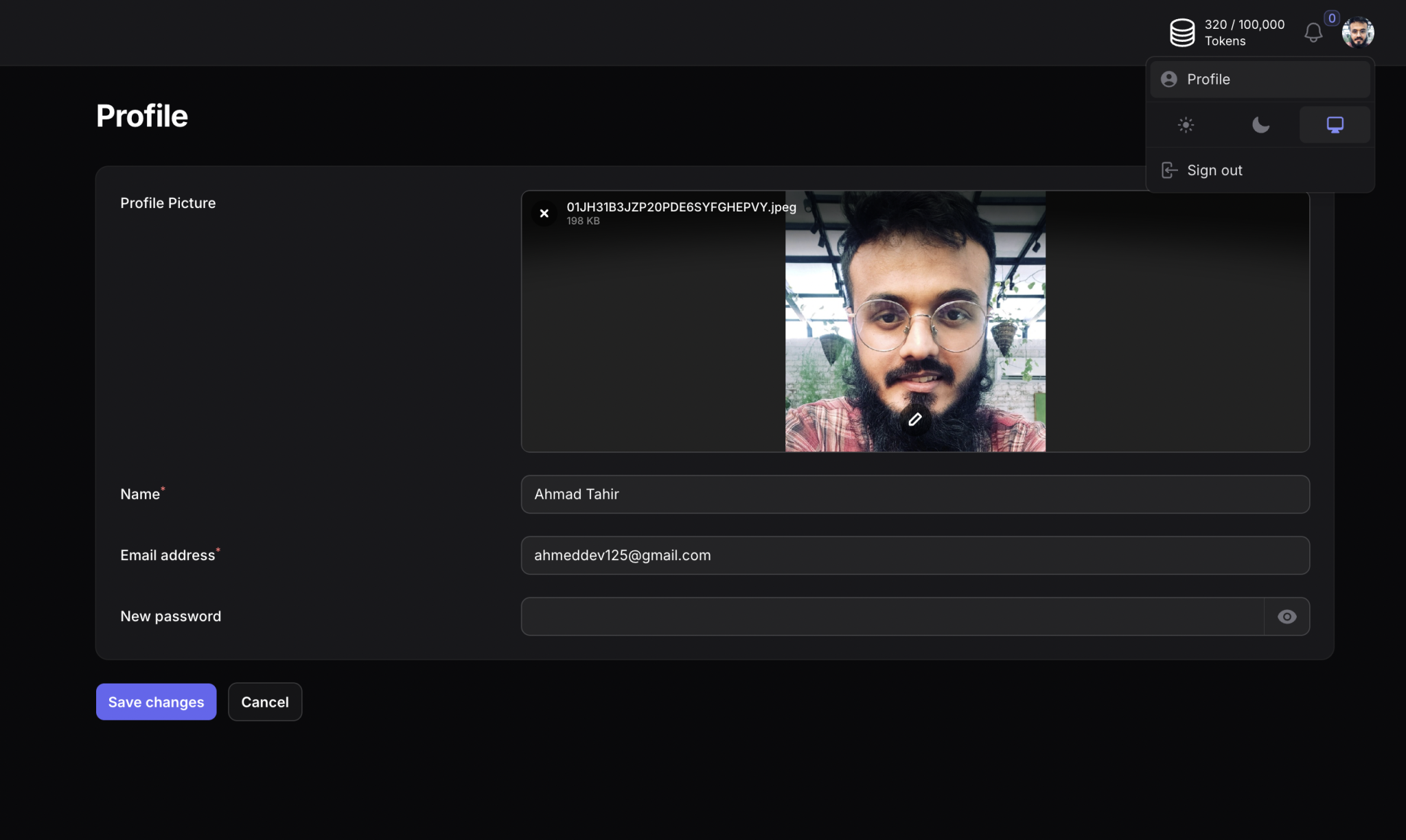Viewport: 1406px width, 840px height.
Task: Select the light theme sun icon
Action: click(x=1185, y=125)
